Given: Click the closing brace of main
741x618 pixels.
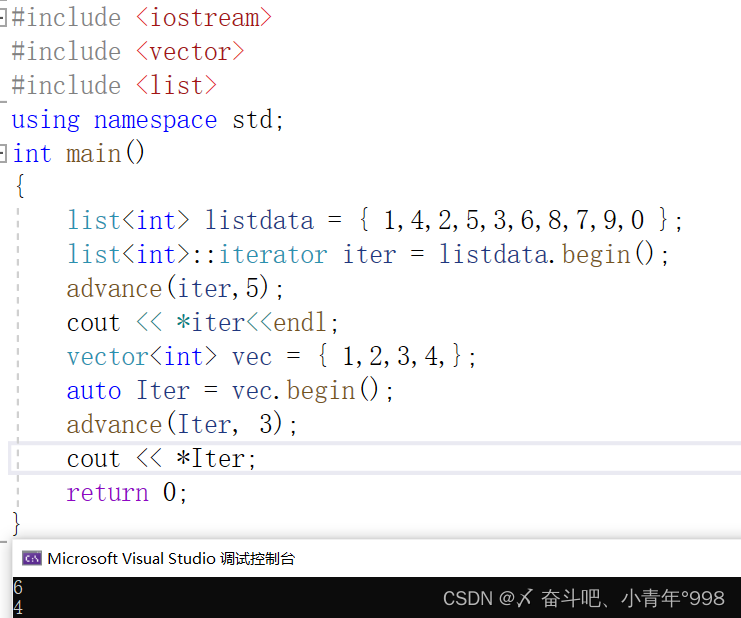Looking at the screenshot, I should 16,524.
